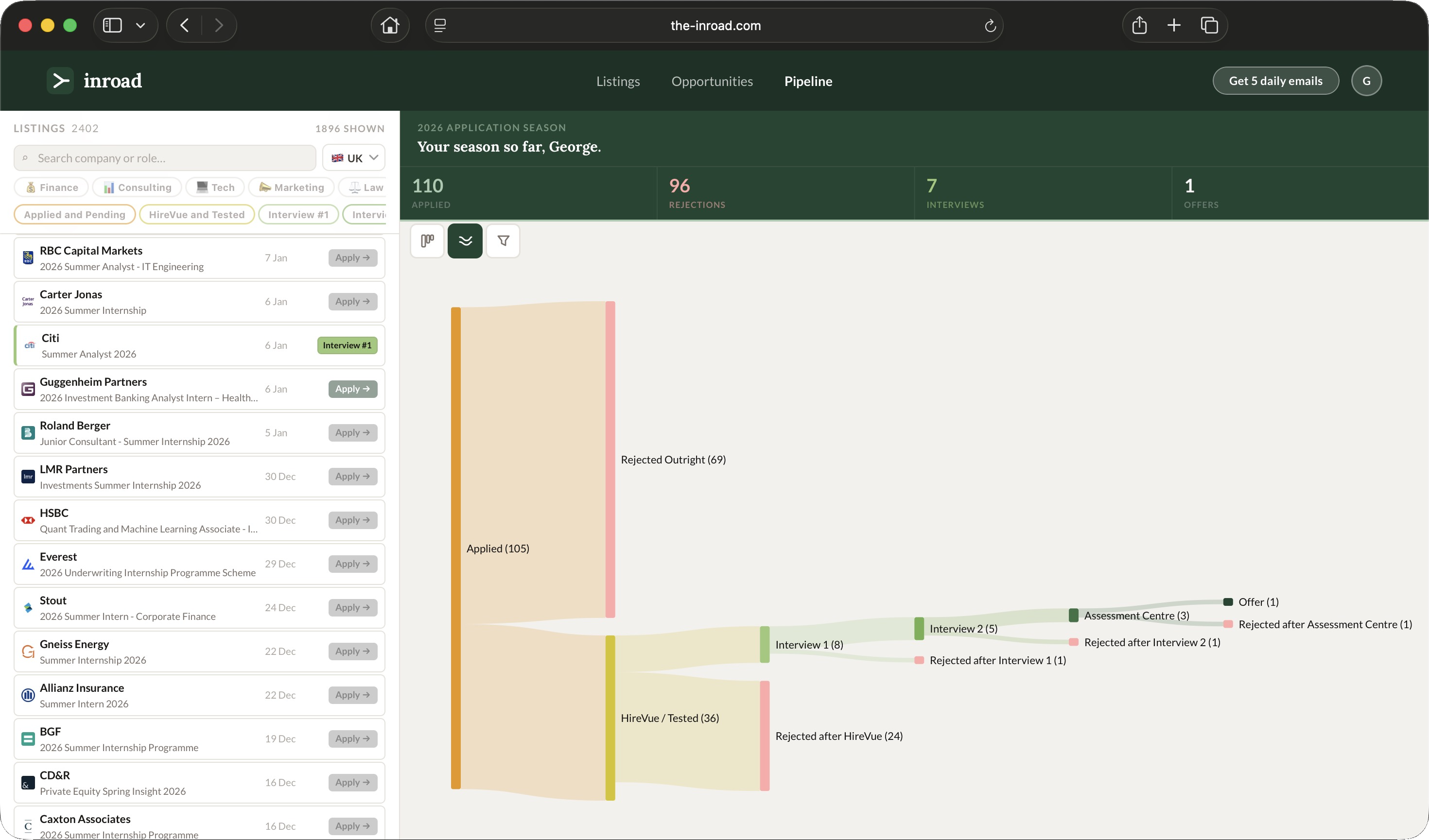Image resolution: width=1429 pixels, height=840 pixels.
Task: Apply to Guggenheim Partners listing
Action: (353, 389)
